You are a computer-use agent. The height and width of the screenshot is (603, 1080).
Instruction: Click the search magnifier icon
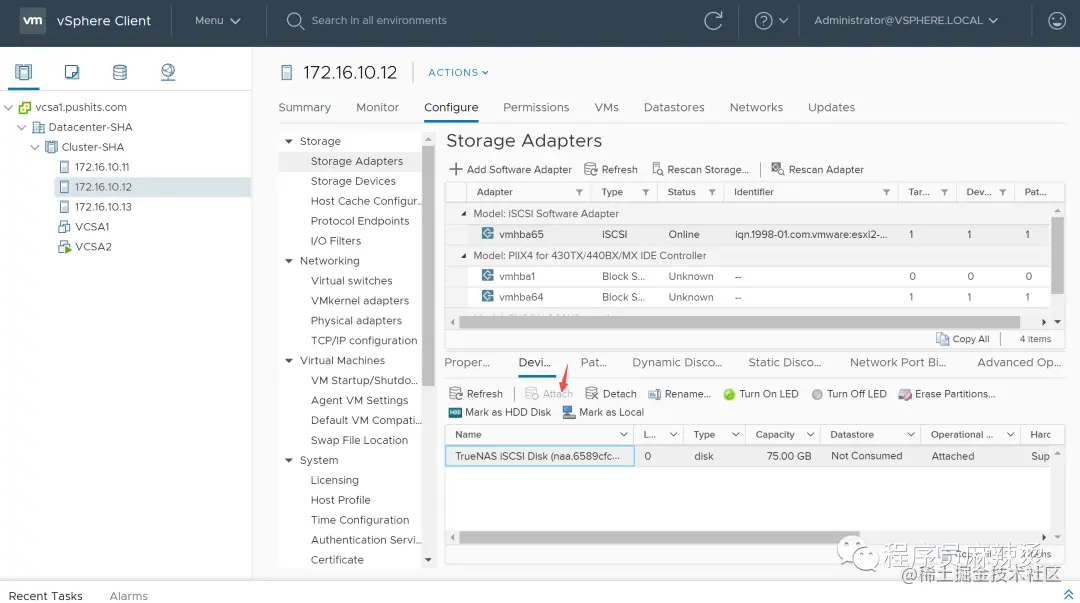click(x=295, y=21)
